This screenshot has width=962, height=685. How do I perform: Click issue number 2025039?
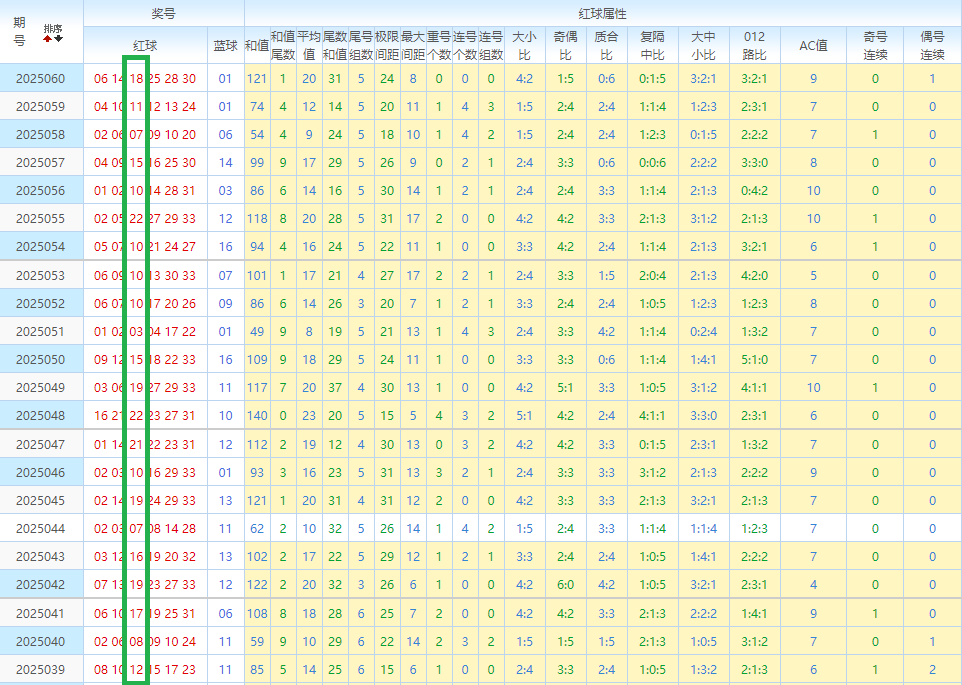[x=40, y=669]
